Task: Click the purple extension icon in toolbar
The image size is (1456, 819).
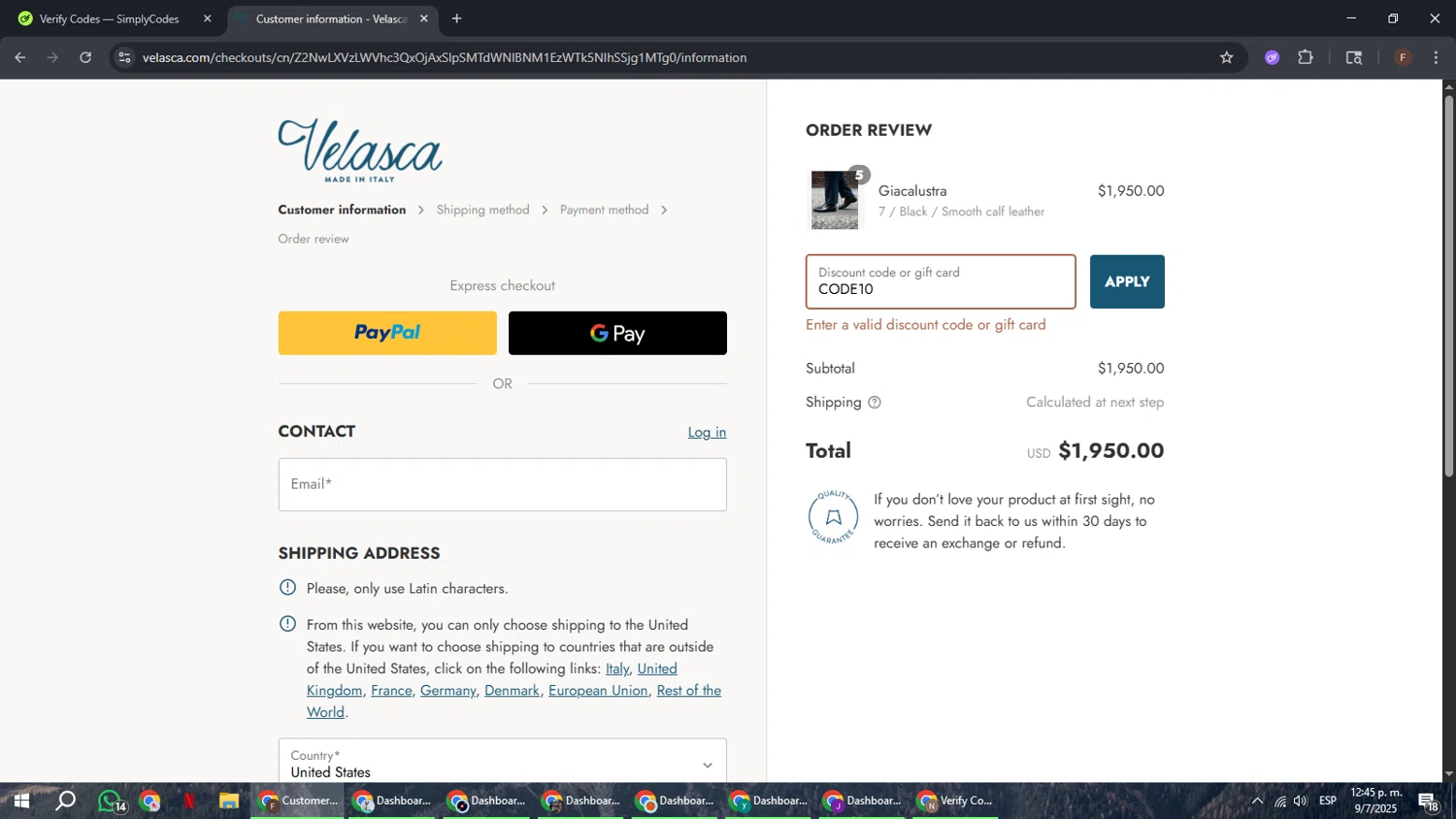Action: (x=1273, y=57)
